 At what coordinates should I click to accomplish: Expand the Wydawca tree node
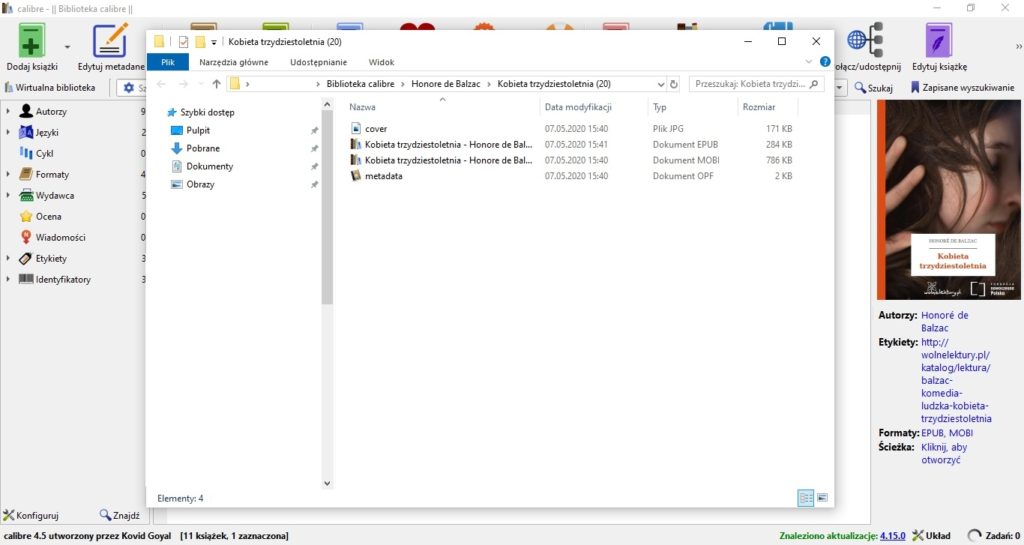[x=8, y=195]
